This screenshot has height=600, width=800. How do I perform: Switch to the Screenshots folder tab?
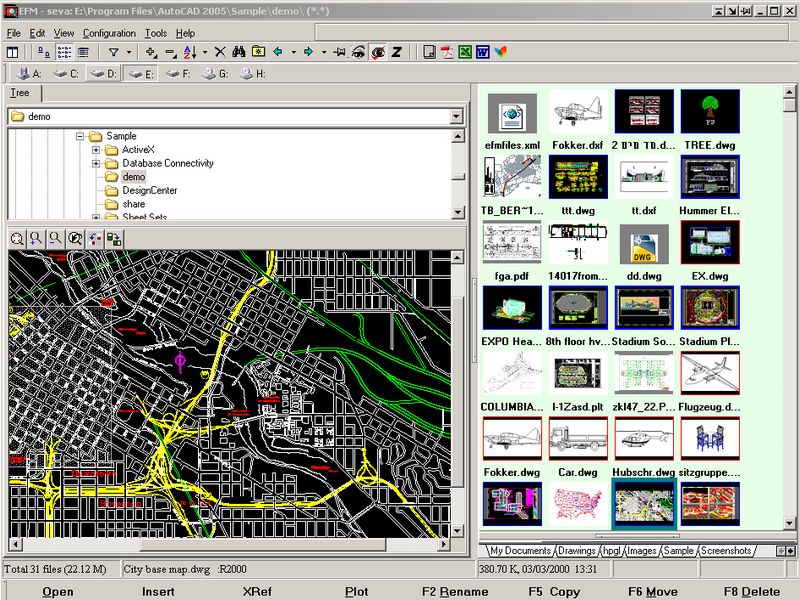click(x=726, y=551)
